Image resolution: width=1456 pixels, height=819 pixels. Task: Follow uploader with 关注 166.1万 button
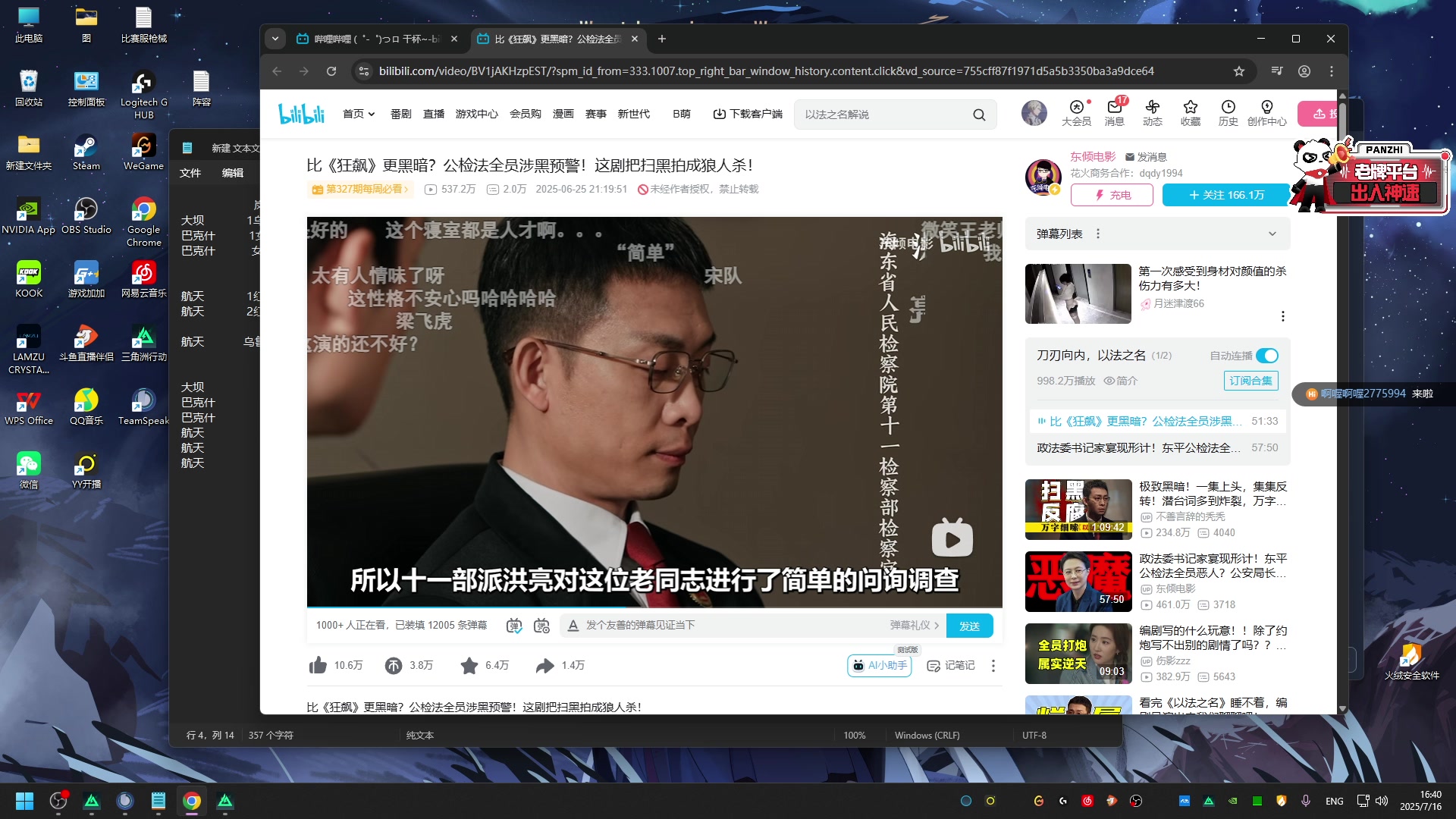tap(1226, 195)
